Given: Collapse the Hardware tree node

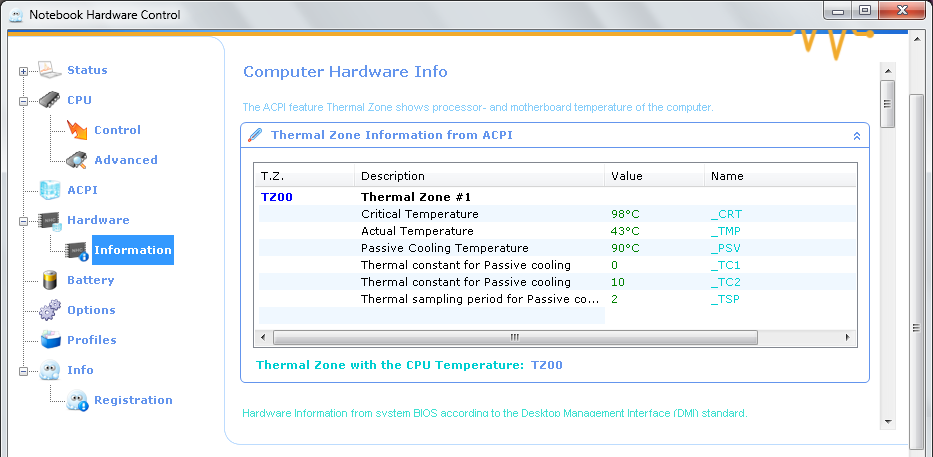Looking at the screenshot, I should pyautogui.click(x=23, y=221).
